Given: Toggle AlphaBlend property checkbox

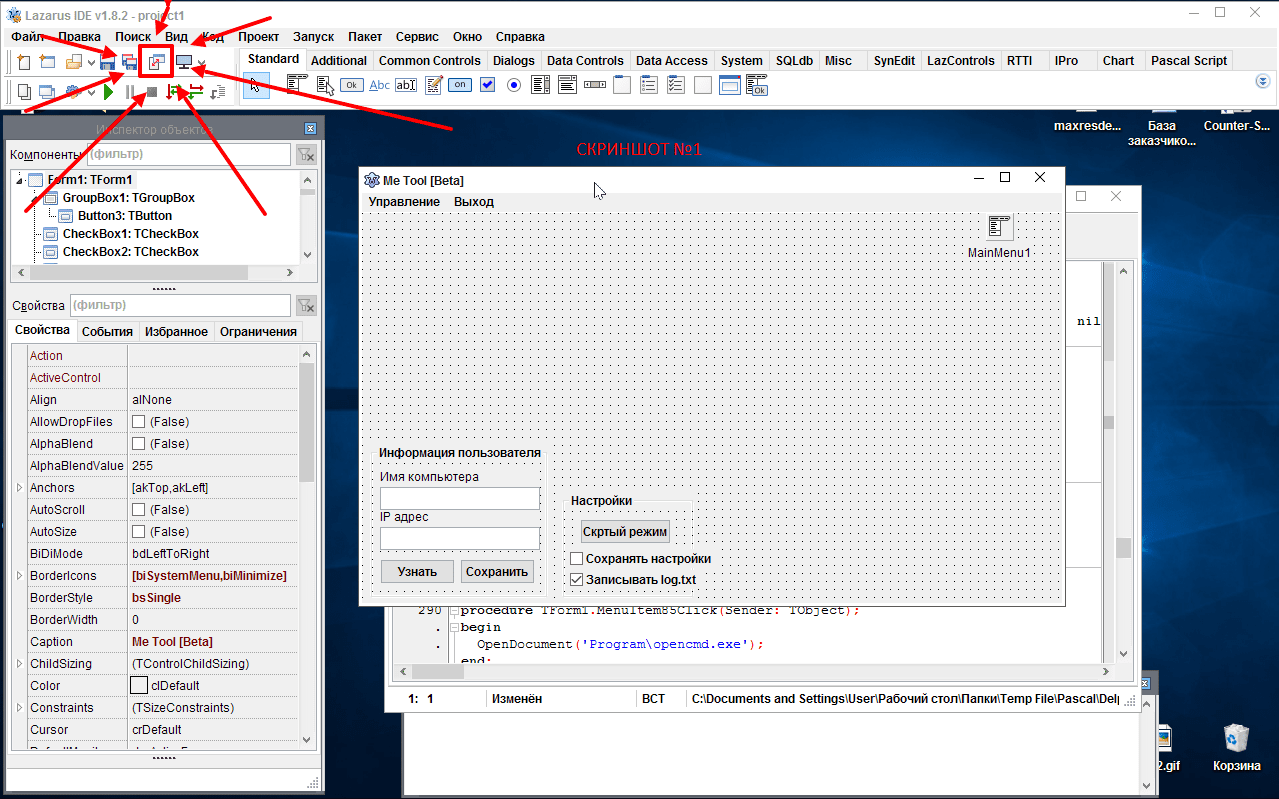Looking at the screenshot, I should (139, 444).
